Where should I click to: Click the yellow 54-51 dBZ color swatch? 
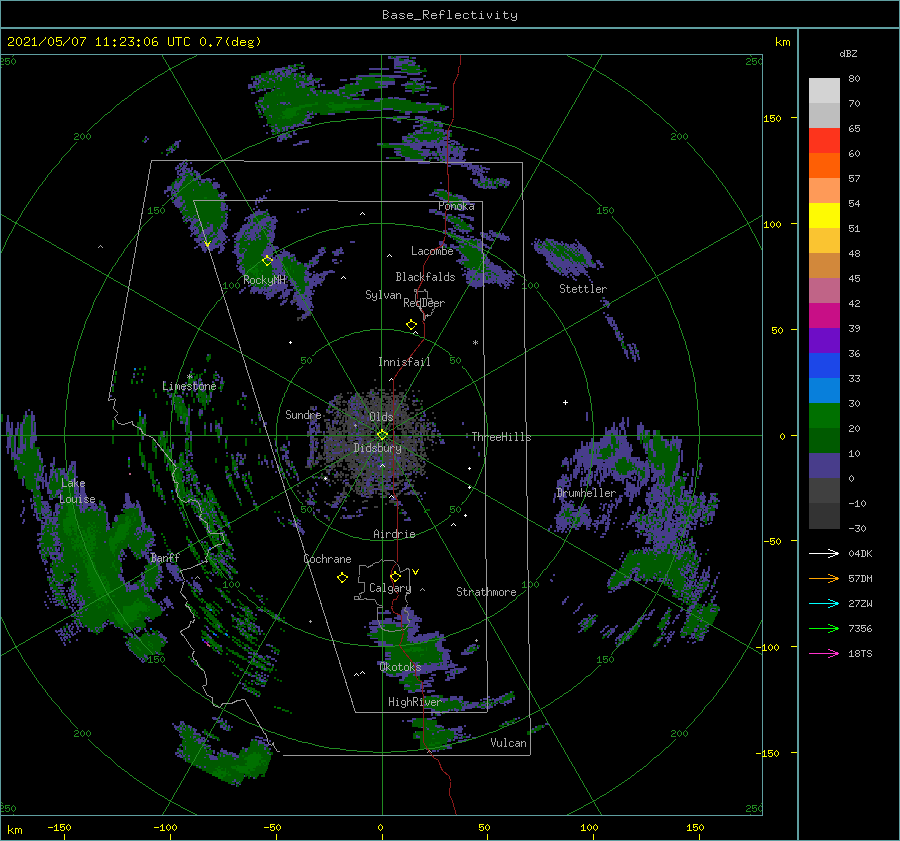tap(824, 216)
